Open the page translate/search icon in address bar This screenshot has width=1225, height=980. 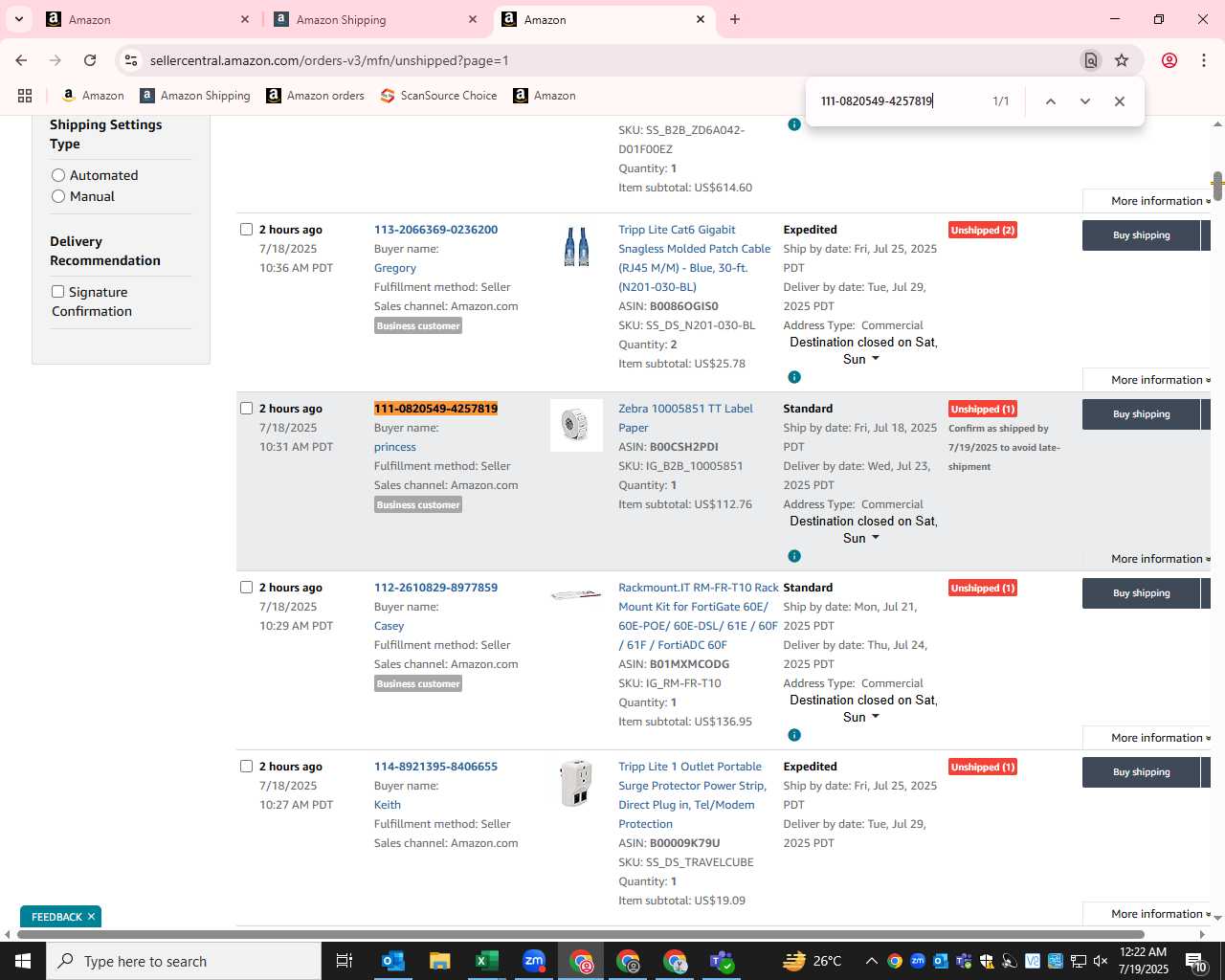point(1090,60)
